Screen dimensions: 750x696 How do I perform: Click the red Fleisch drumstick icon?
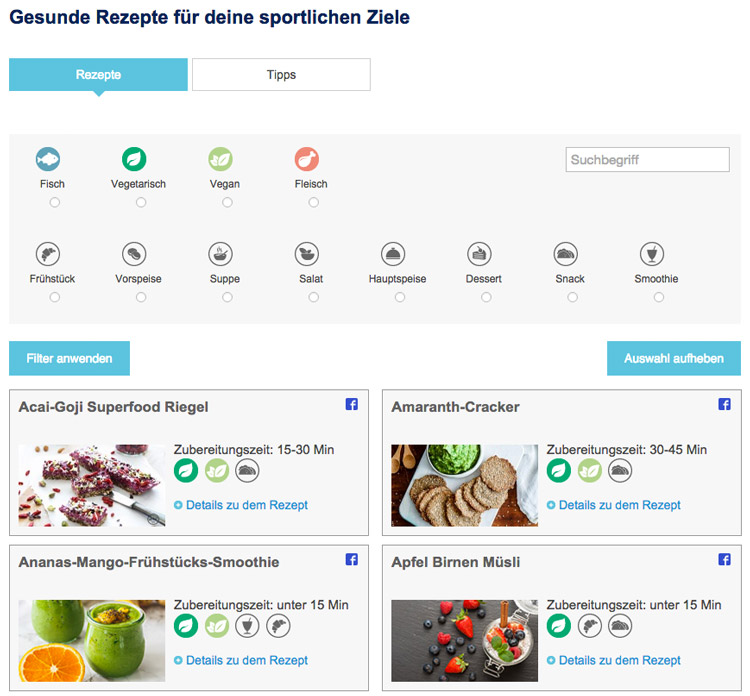click(307, 159)
